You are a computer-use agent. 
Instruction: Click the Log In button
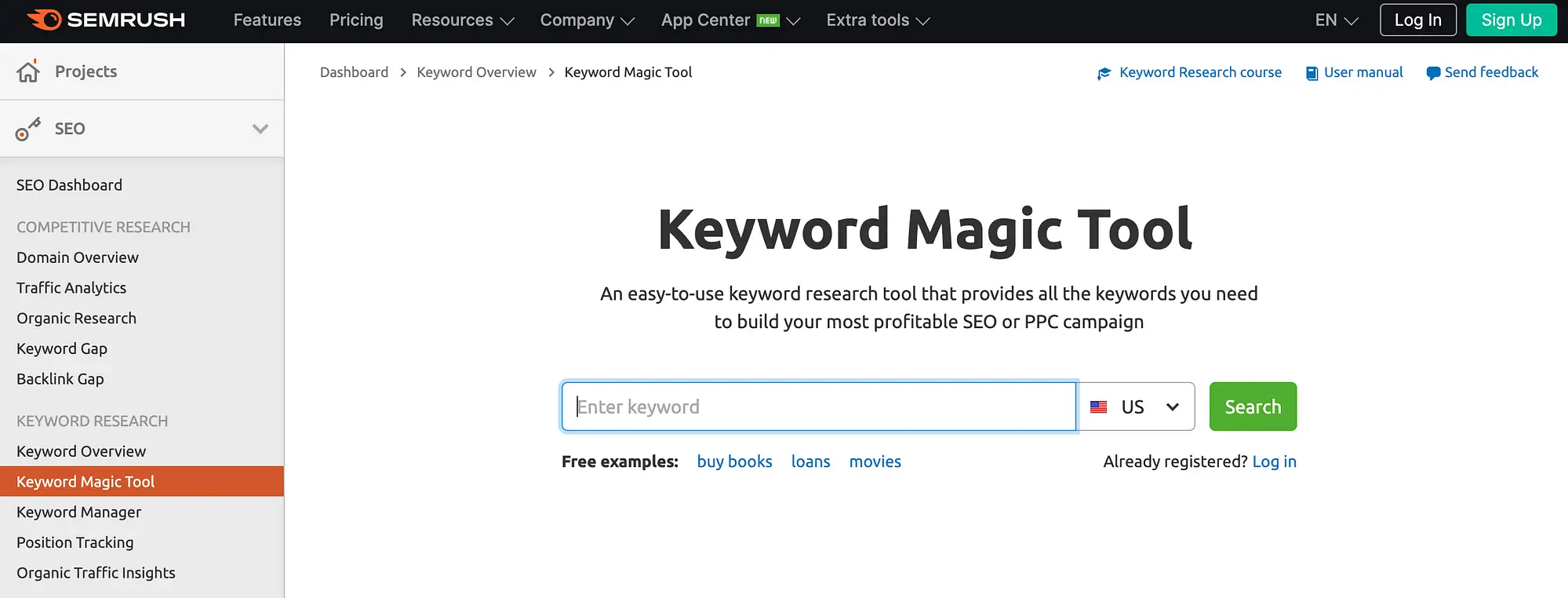[x=1417, y=20]
